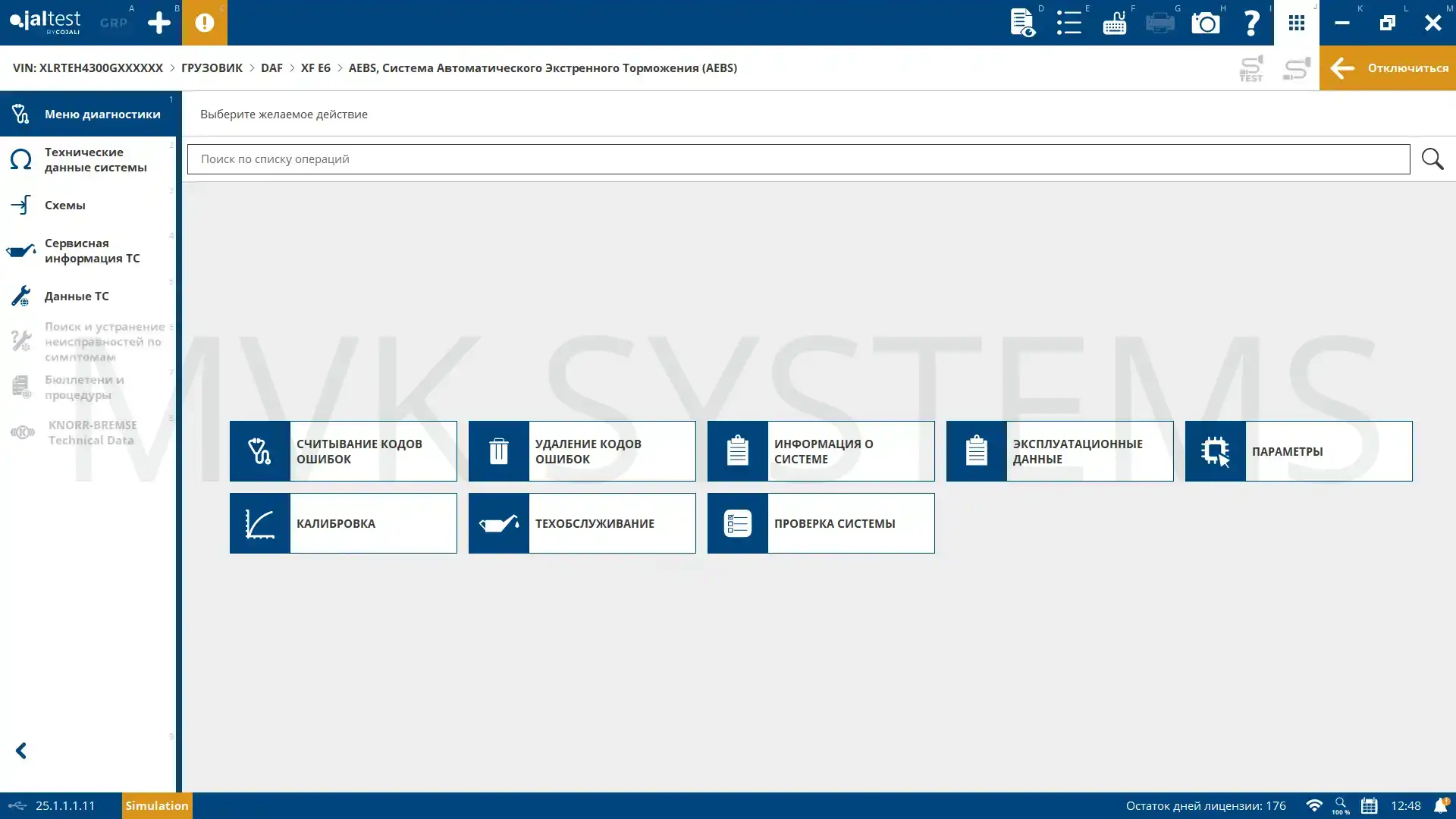Go to DAF breadcrumb
Viewport: 1456px width, 819px height.
(x=271, y=67)
